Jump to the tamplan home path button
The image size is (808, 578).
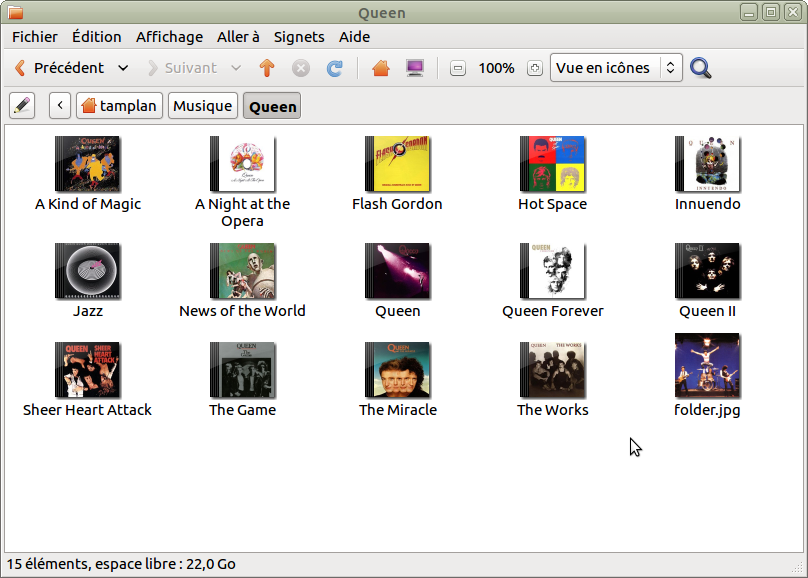120,106
